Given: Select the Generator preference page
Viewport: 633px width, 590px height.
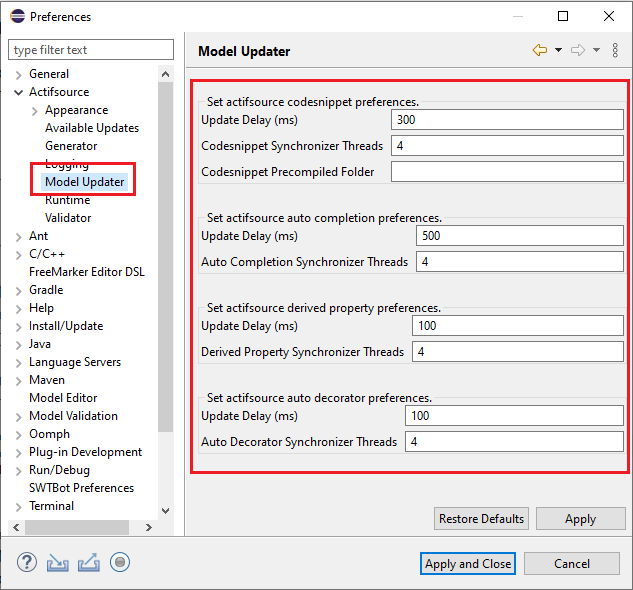Looking at the screenshot, I should point(71,146).
